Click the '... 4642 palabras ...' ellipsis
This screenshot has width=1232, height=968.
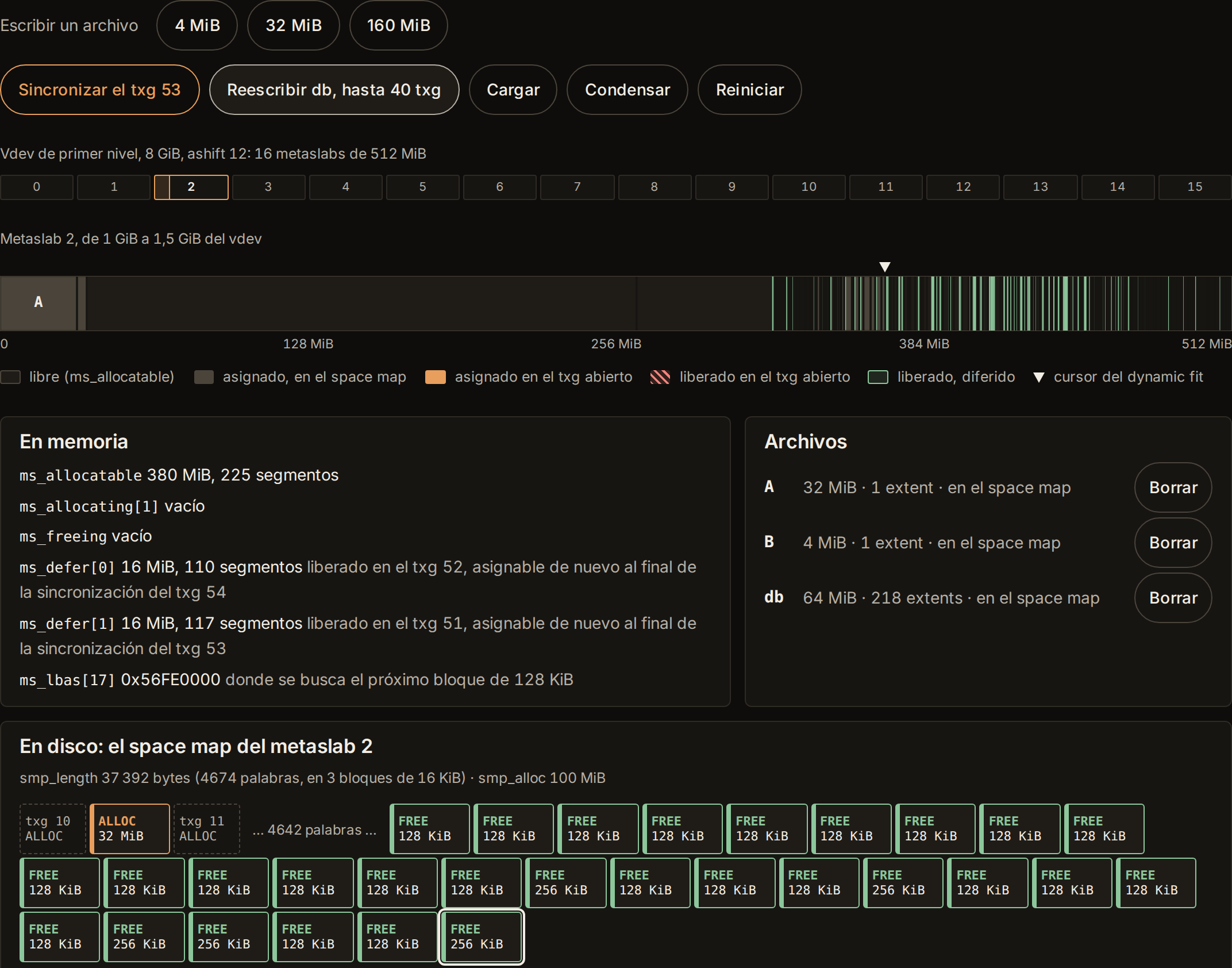click(x=314, y=829)
